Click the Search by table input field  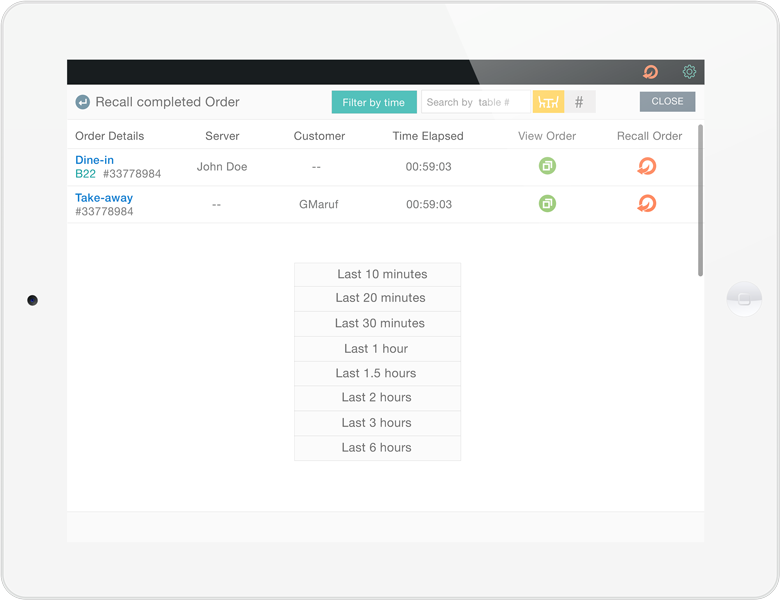pos(474,102)
